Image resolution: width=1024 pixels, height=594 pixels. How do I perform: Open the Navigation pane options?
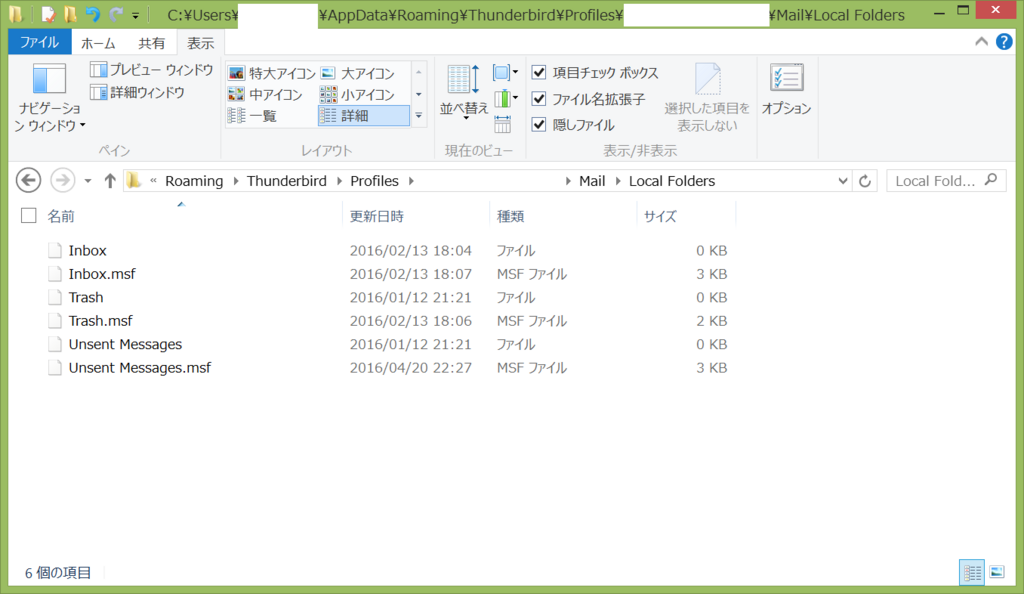49,98
